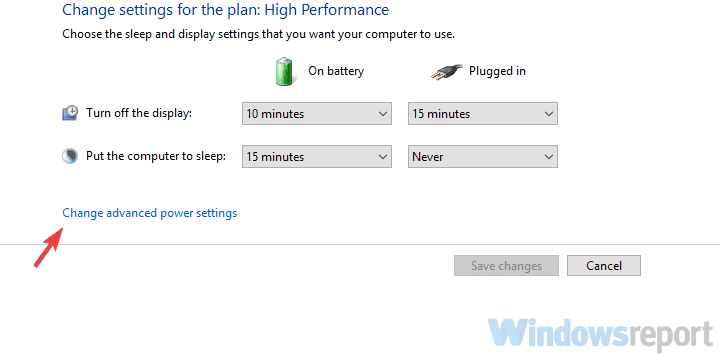Cancel the plan settings changes

(604, 266)
